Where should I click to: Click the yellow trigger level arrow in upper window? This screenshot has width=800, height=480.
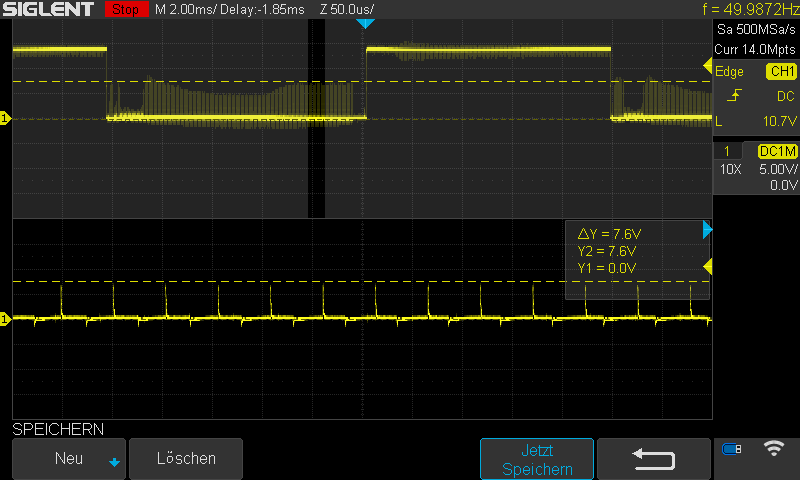707,66
